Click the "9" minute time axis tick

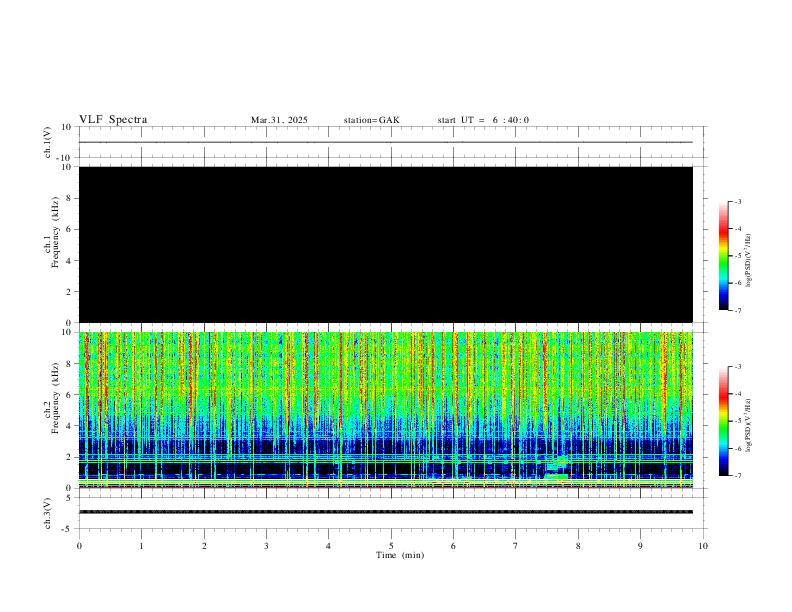(x=640, y=546)
